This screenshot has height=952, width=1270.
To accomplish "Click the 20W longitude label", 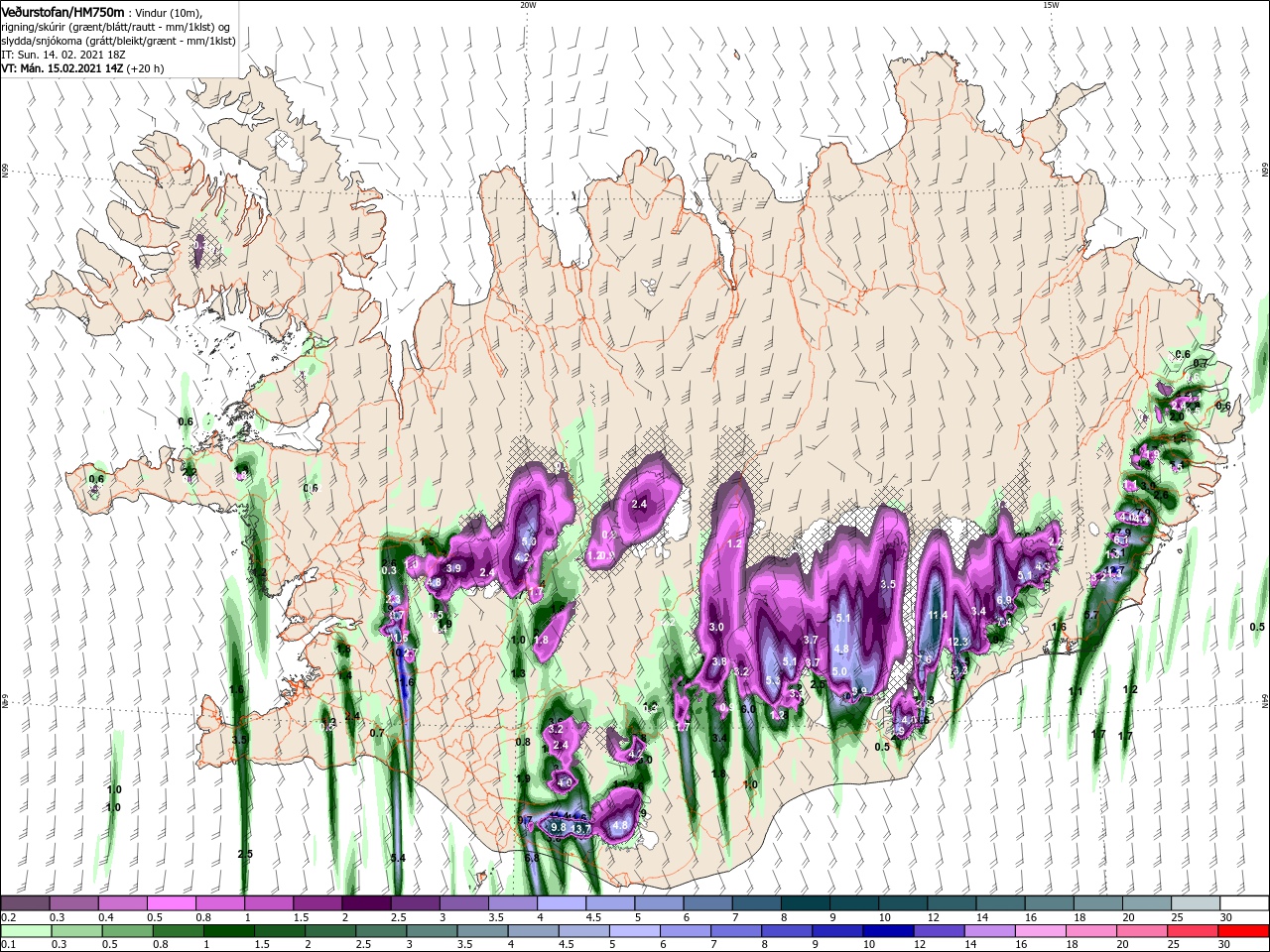I will point(528,5).
